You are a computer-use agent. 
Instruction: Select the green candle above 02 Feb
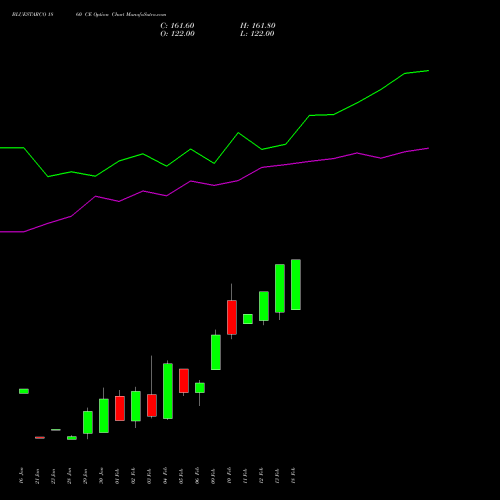pyautogui.click(x=136, y=406)
